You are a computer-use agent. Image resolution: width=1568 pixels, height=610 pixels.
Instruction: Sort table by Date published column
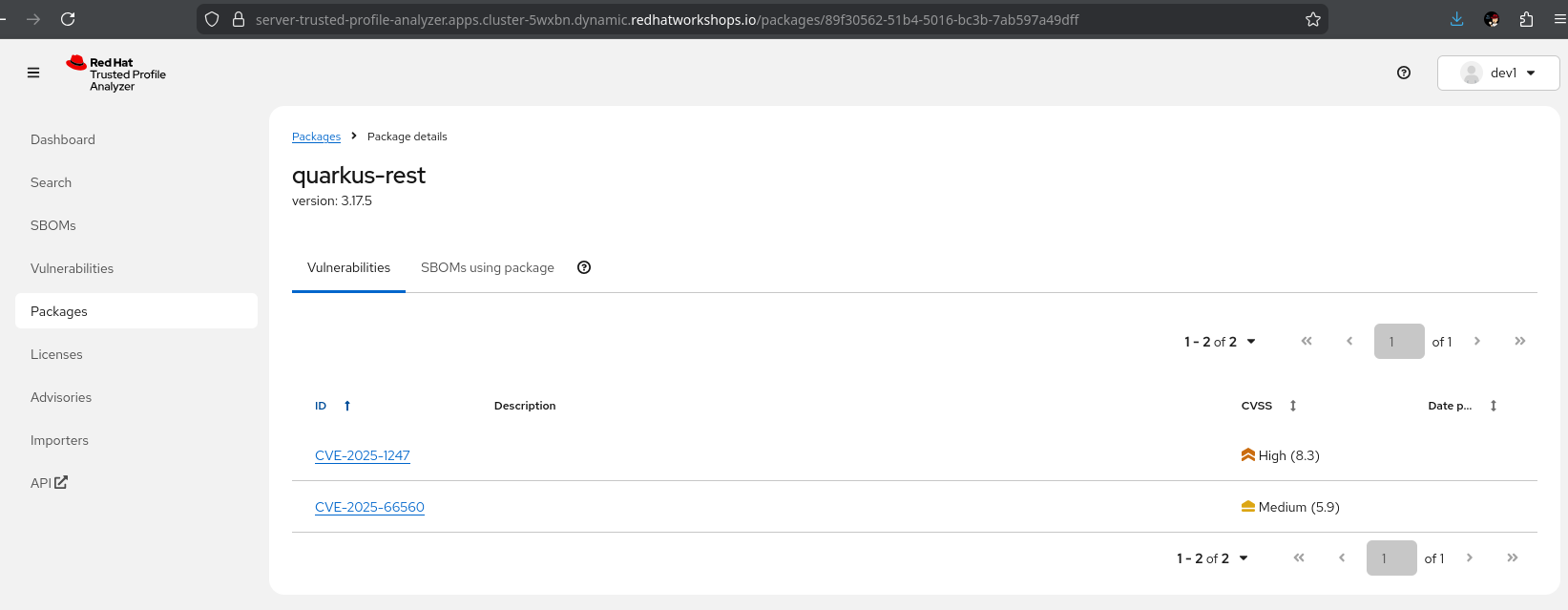[x=1462, y=406]
